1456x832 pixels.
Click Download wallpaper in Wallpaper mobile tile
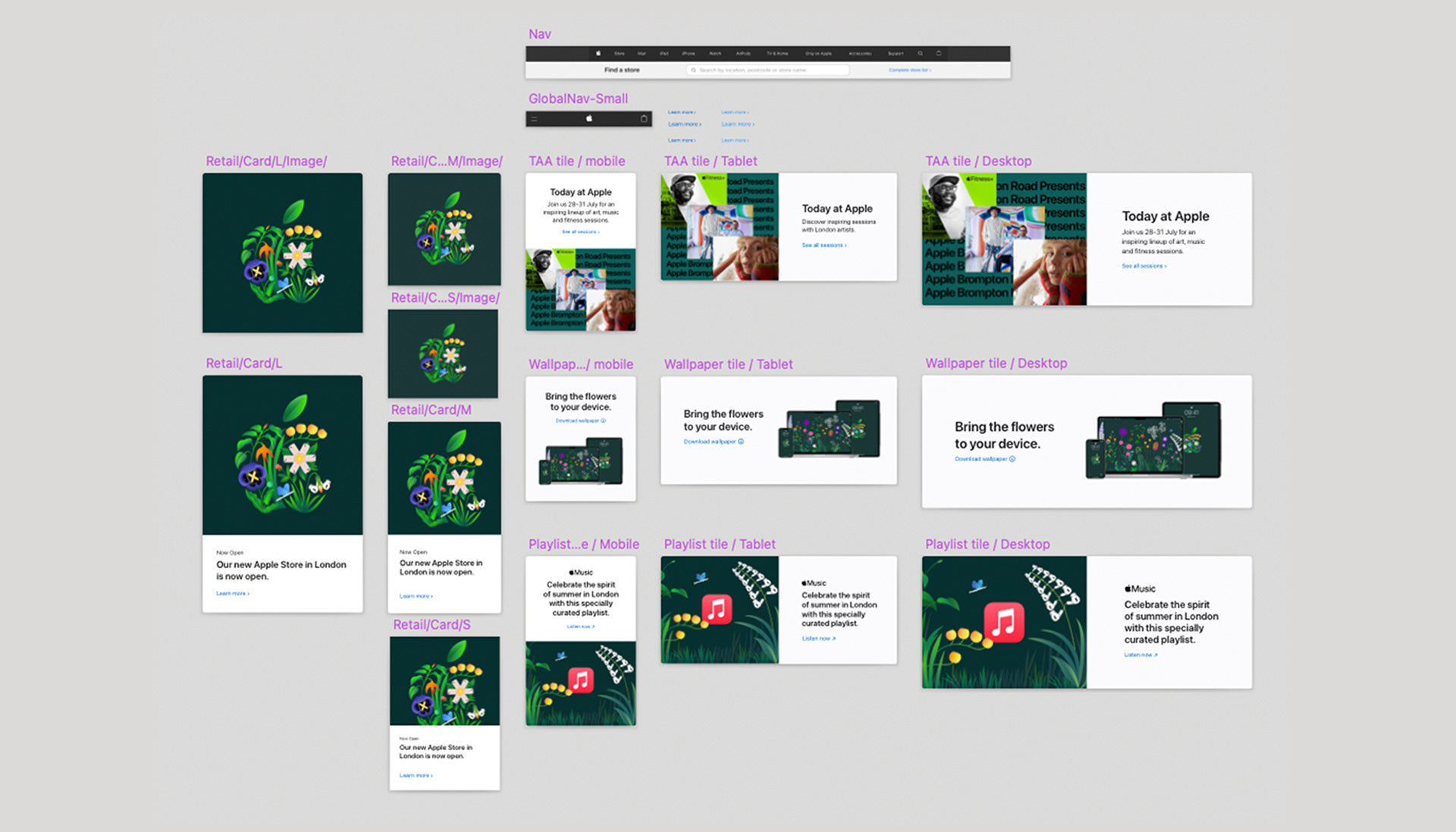coord(581,421)
